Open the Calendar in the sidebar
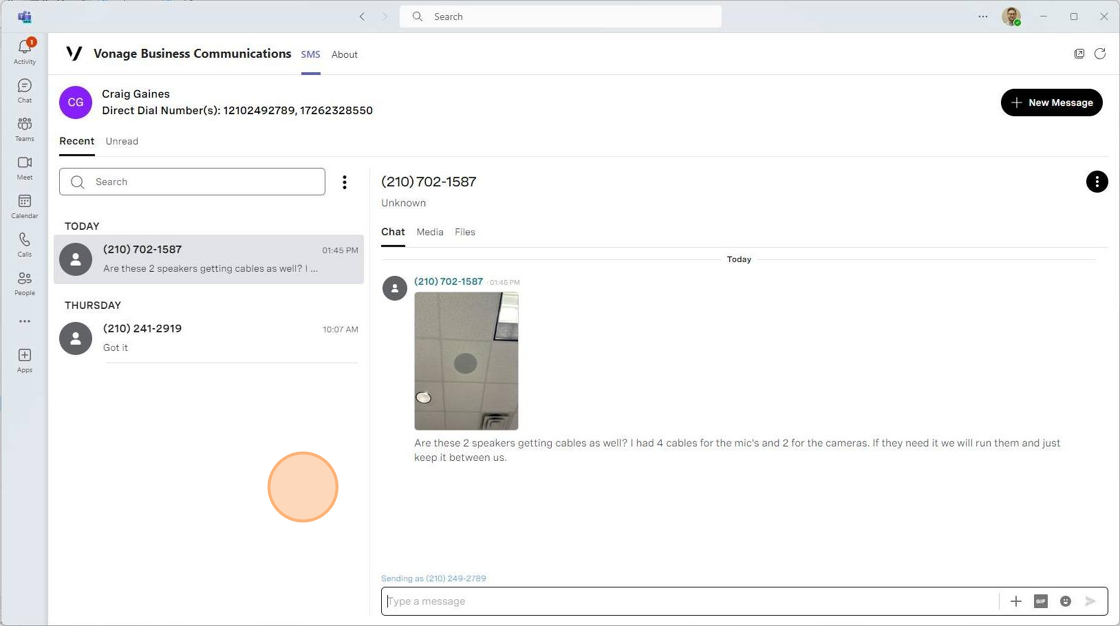 click(x=24, y=207)
